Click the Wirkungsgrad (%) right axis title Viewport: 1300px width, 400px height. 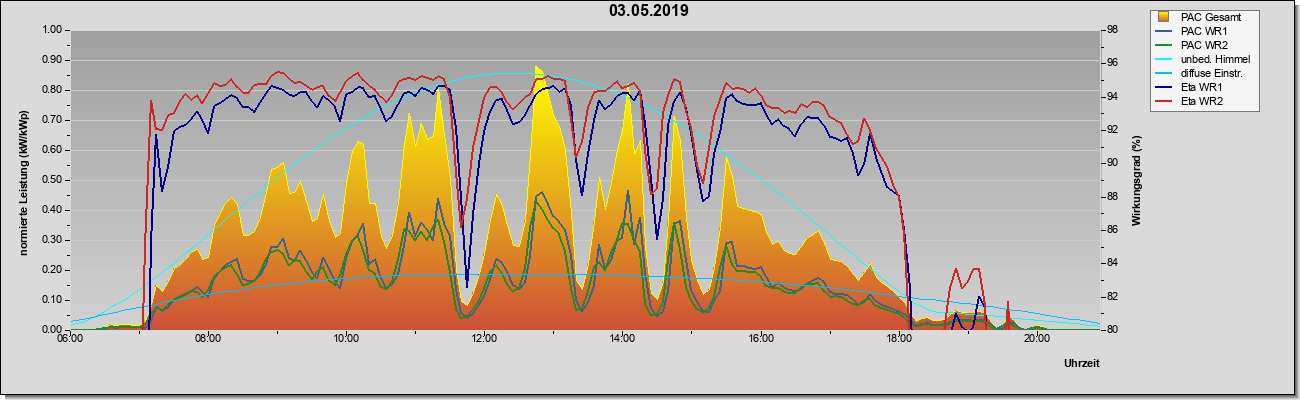(x=1137, y=180)
